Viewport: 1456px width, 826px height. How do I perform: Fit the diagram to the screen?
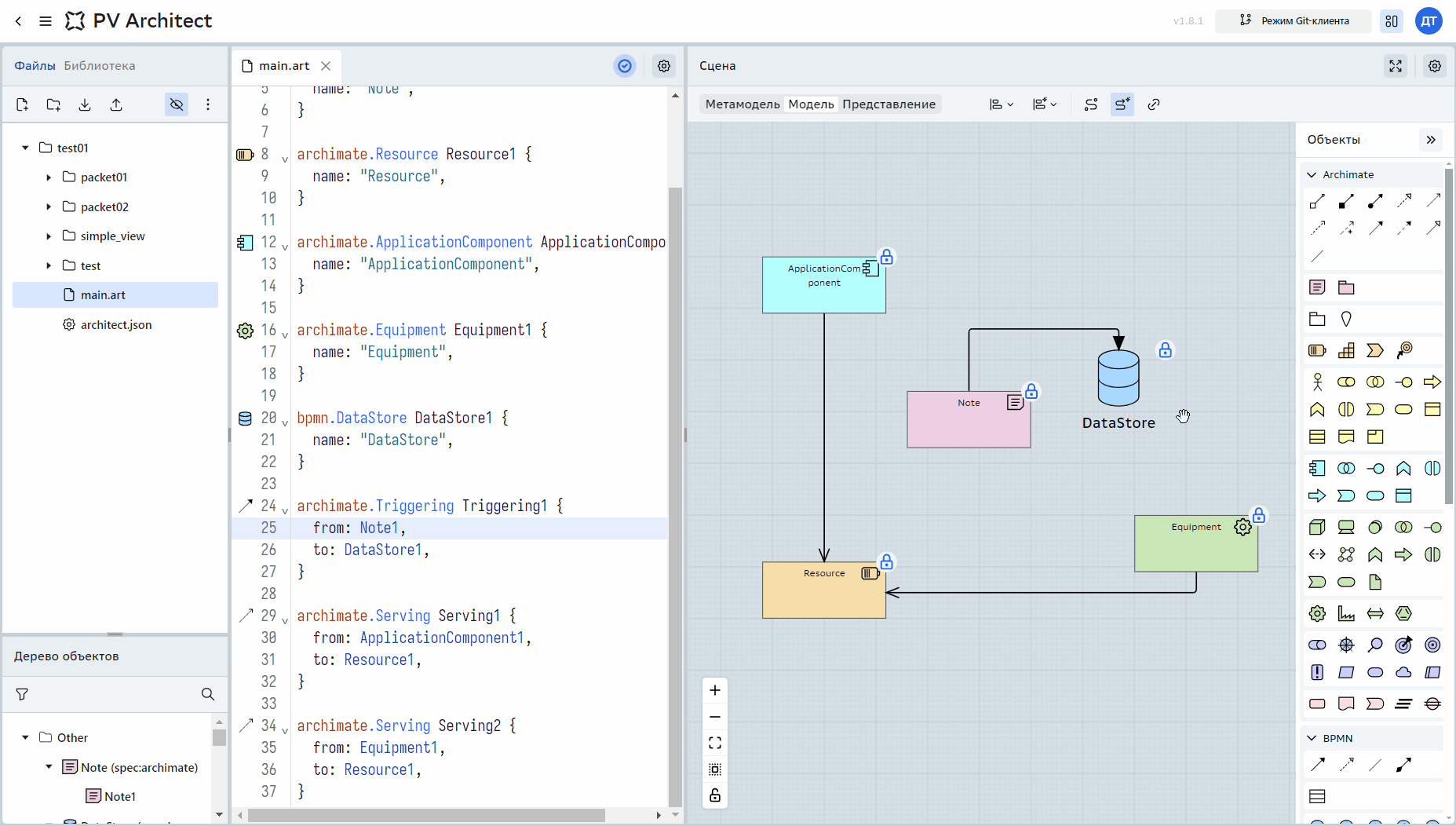tap(715, 743)
